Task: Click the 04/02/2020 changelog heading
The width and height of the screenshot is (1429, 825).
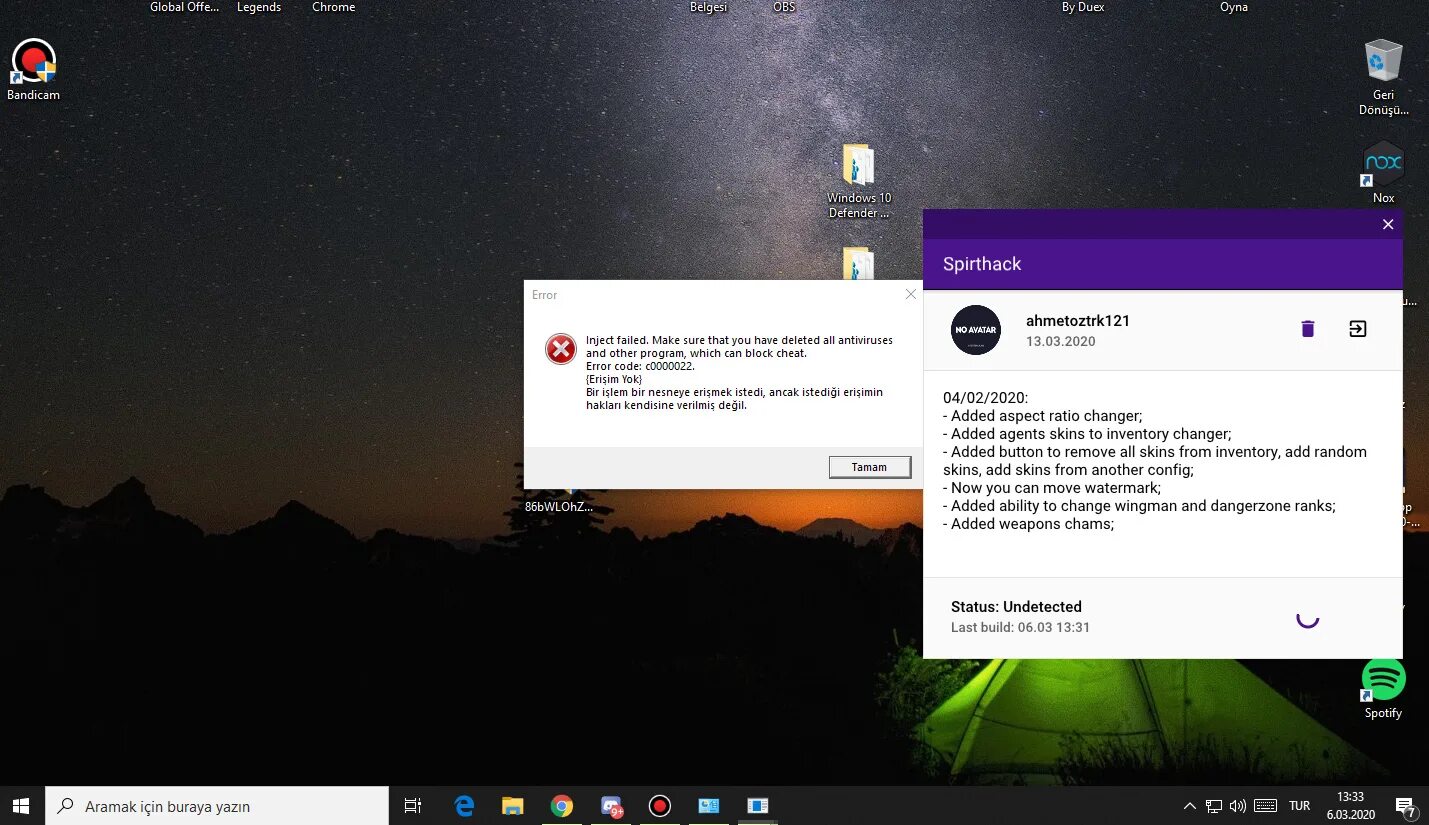Action: (985, 398)
